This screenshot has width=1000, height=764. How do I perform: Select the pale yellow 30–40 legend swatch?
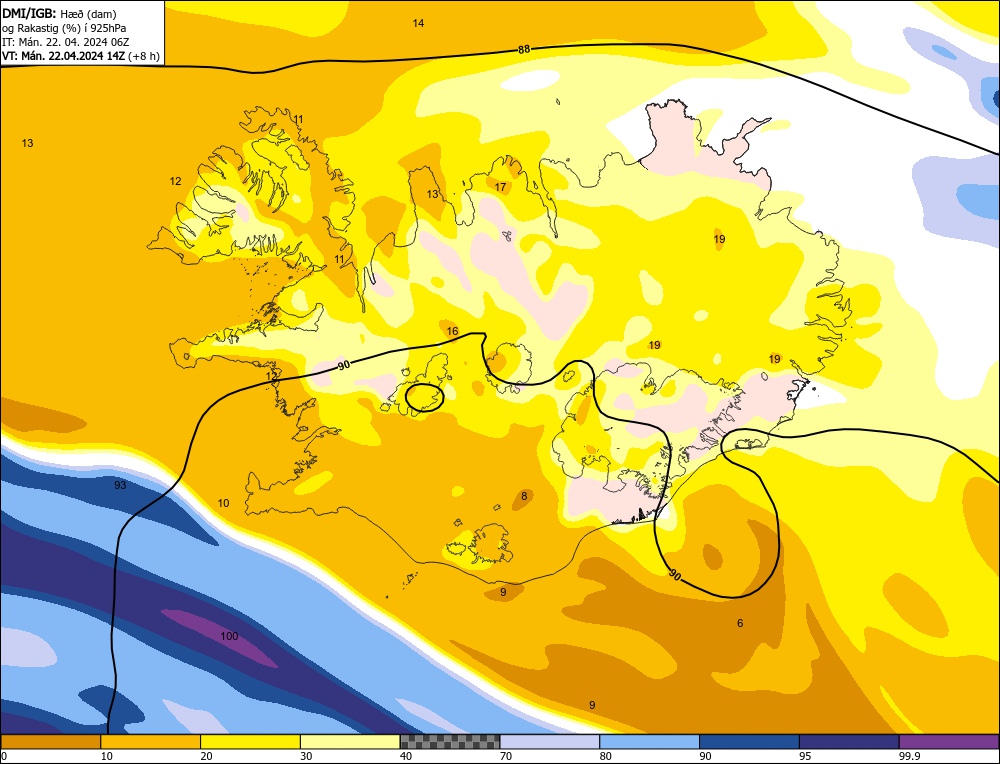(350, 742)
